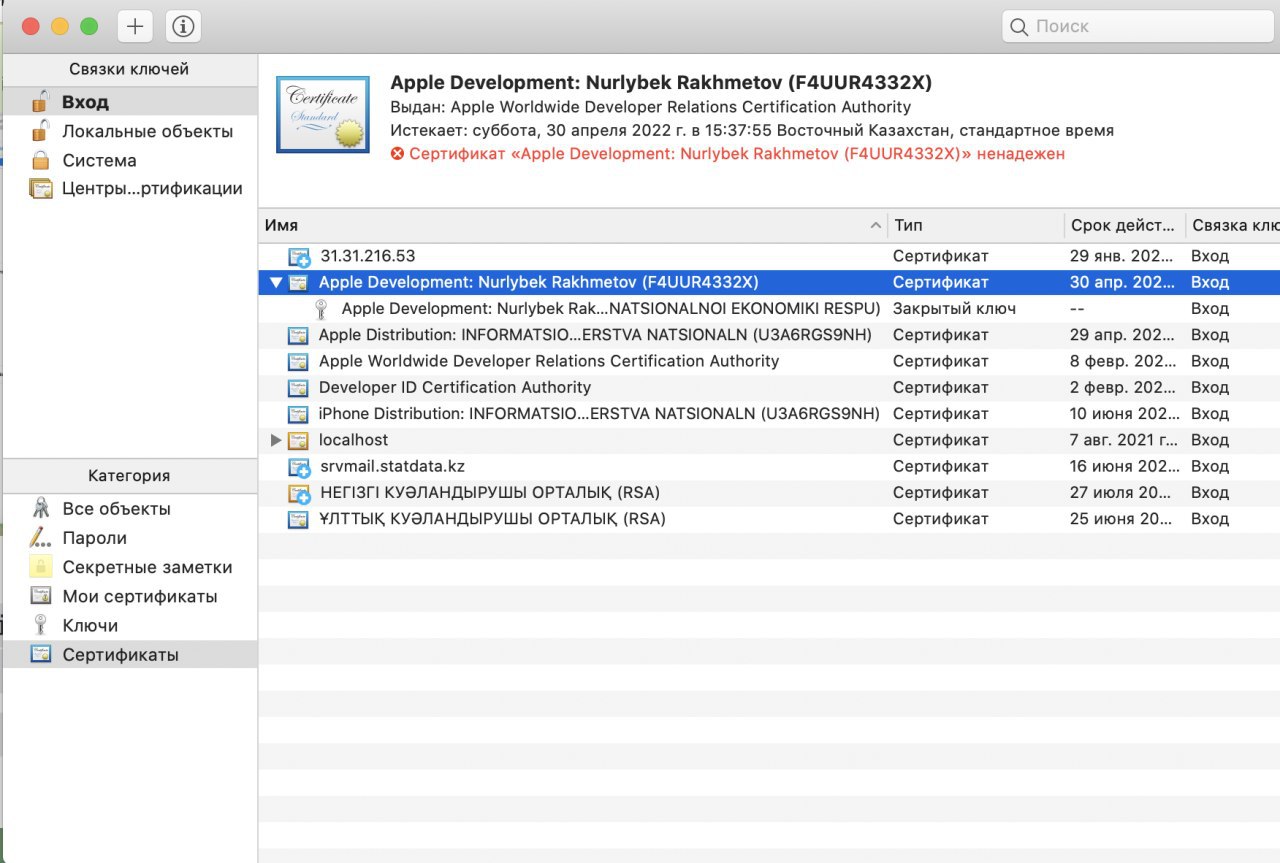1280x863 pixels.
Task: Click the red untrusted certificate warning text
Action: point(737,154)
